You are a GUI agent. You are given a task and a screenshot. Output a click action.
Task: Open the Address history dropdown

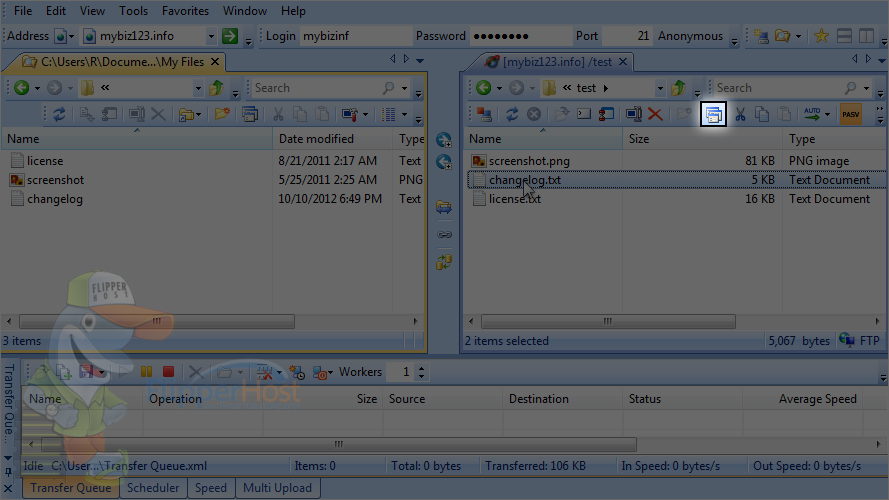(x=211, y=36)
